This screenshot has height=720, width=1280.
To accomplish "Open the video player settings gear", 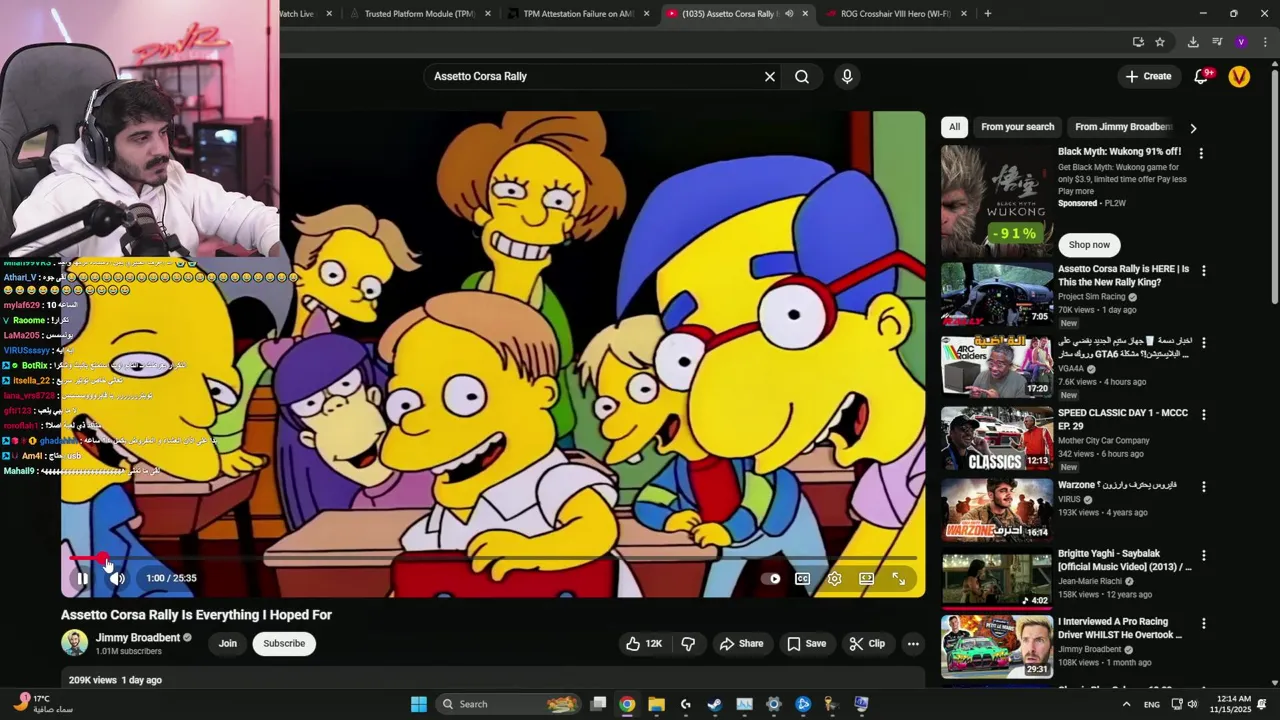I will coord(834,578).
